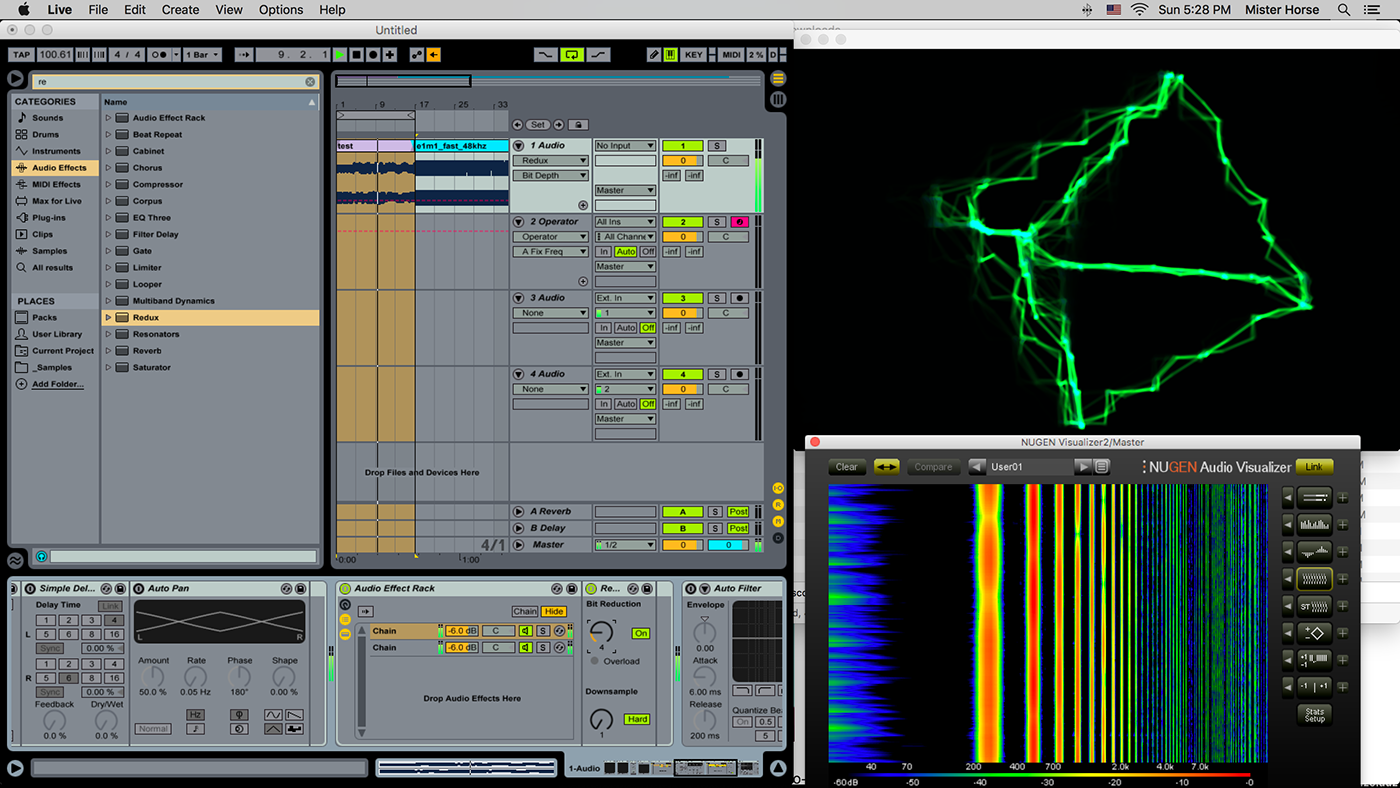Viewport: 1400px width, 788px height.
Task: Open the All Ins input dropdown on 2 Operator
Action: point(625,222)
